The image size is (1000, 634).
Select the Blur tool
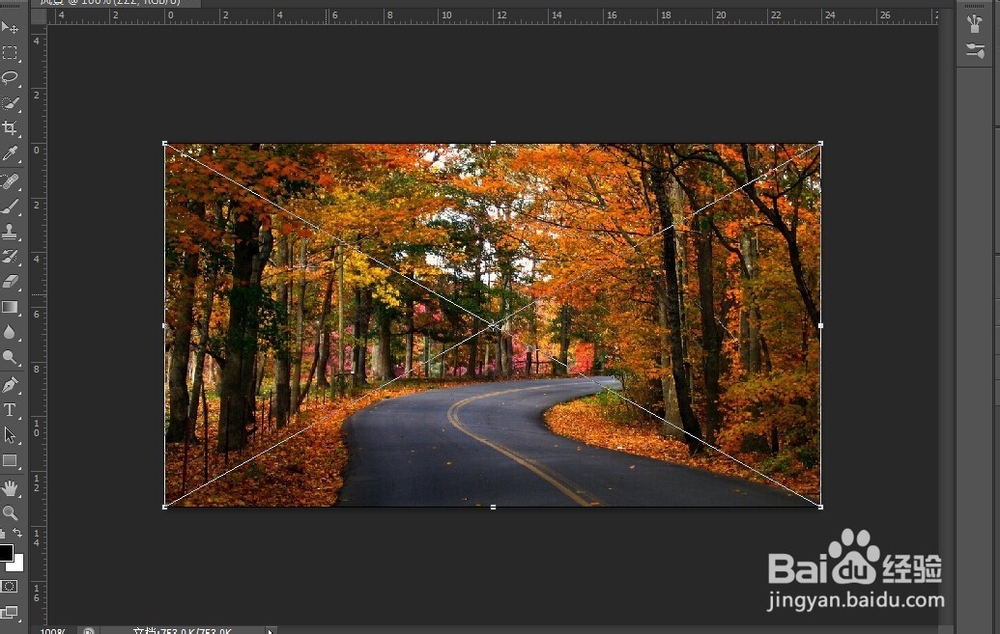click(10, 332)
